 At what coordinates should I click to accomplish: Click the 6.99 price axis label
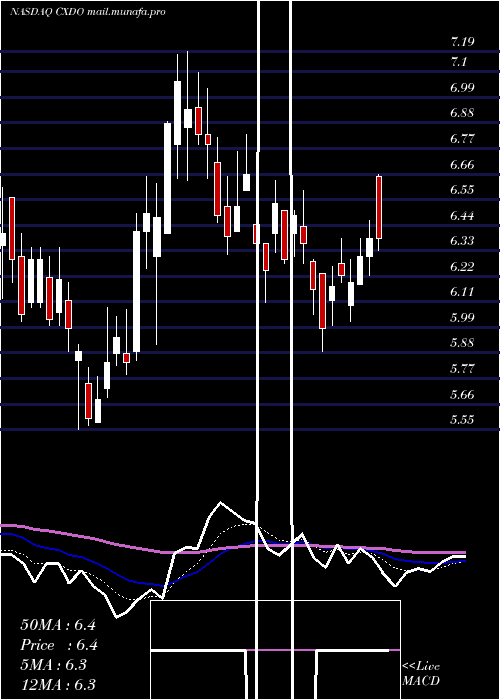462,87
